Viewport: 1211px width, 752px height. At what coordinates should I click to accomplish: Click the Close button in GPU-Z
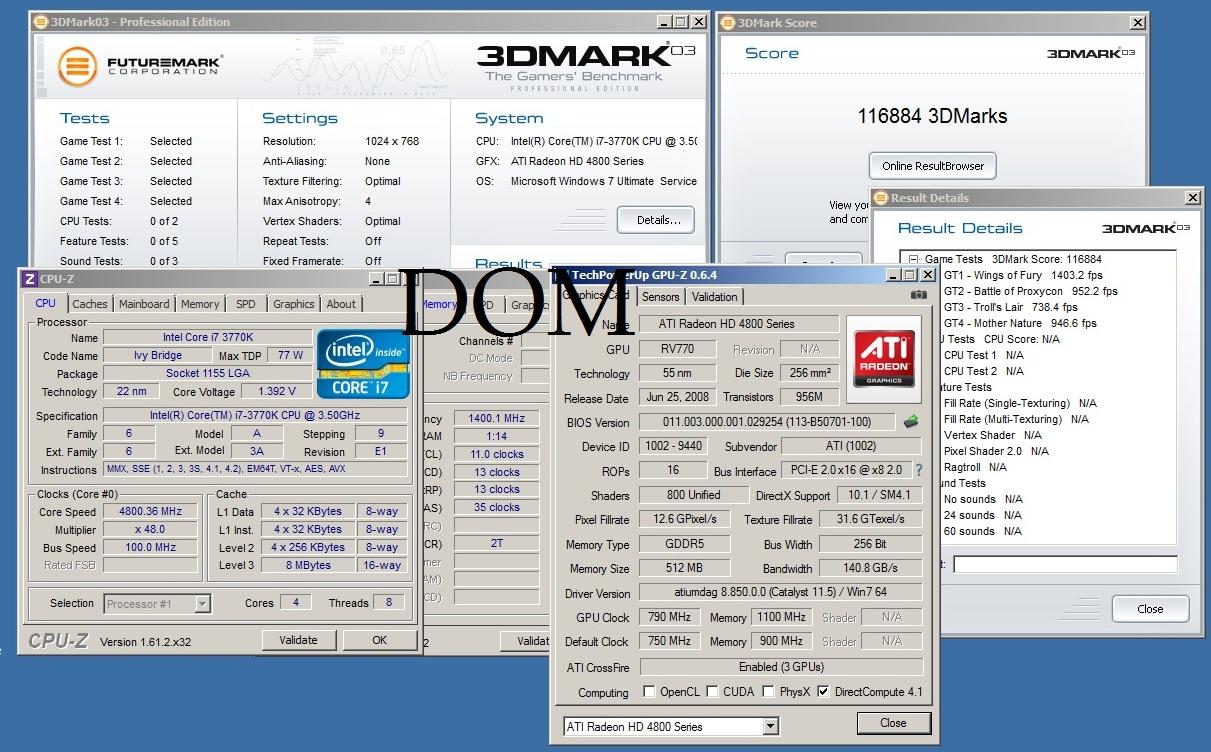[x=893, y=722]
